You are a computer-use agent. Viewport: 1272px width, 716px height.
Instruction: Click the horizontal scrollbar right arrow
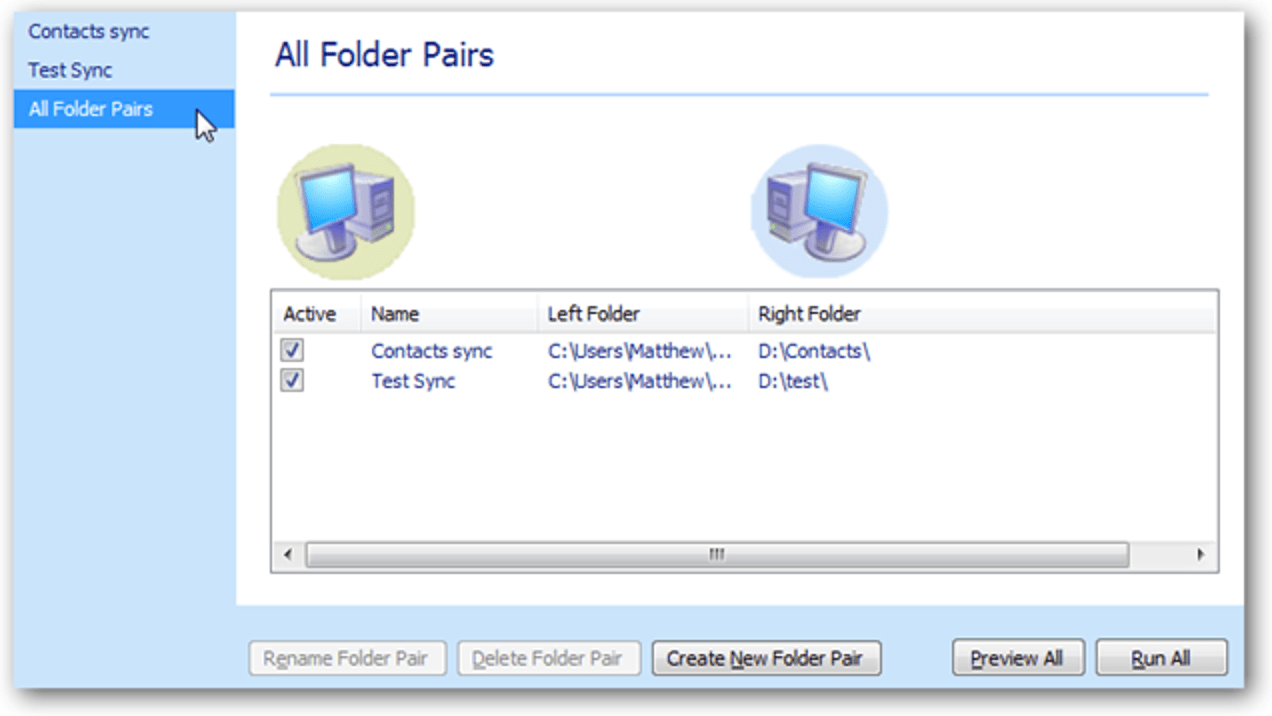pyautogui.click(x=1201, y=554)
